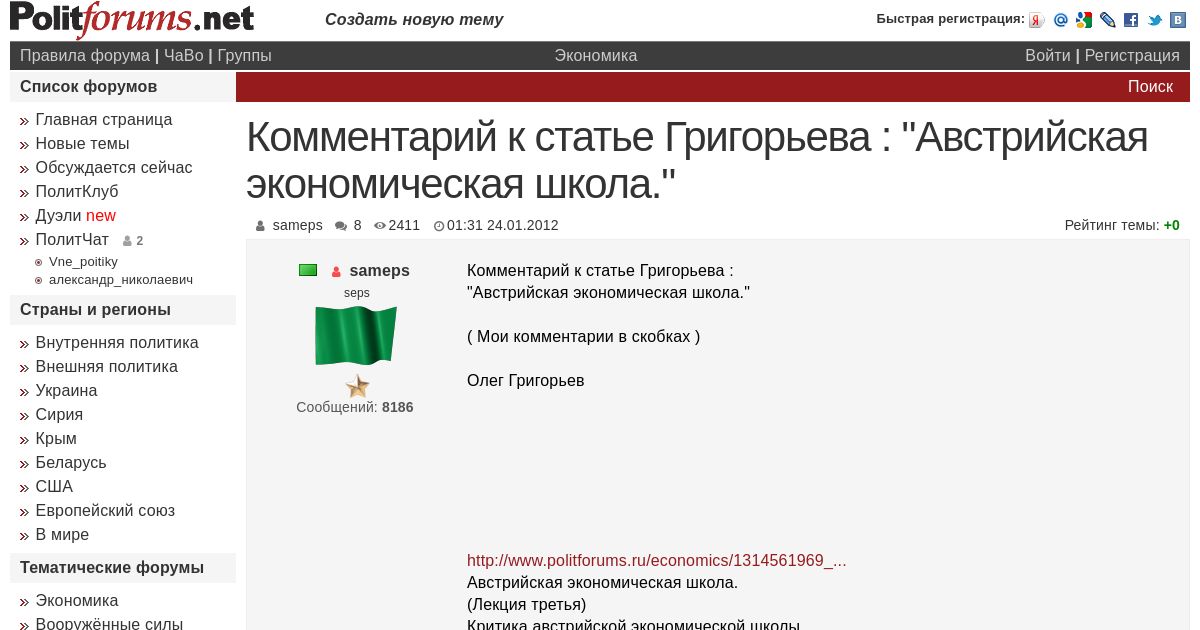Open Сирия forum
Screen dimensions: 1200x630
59,415
